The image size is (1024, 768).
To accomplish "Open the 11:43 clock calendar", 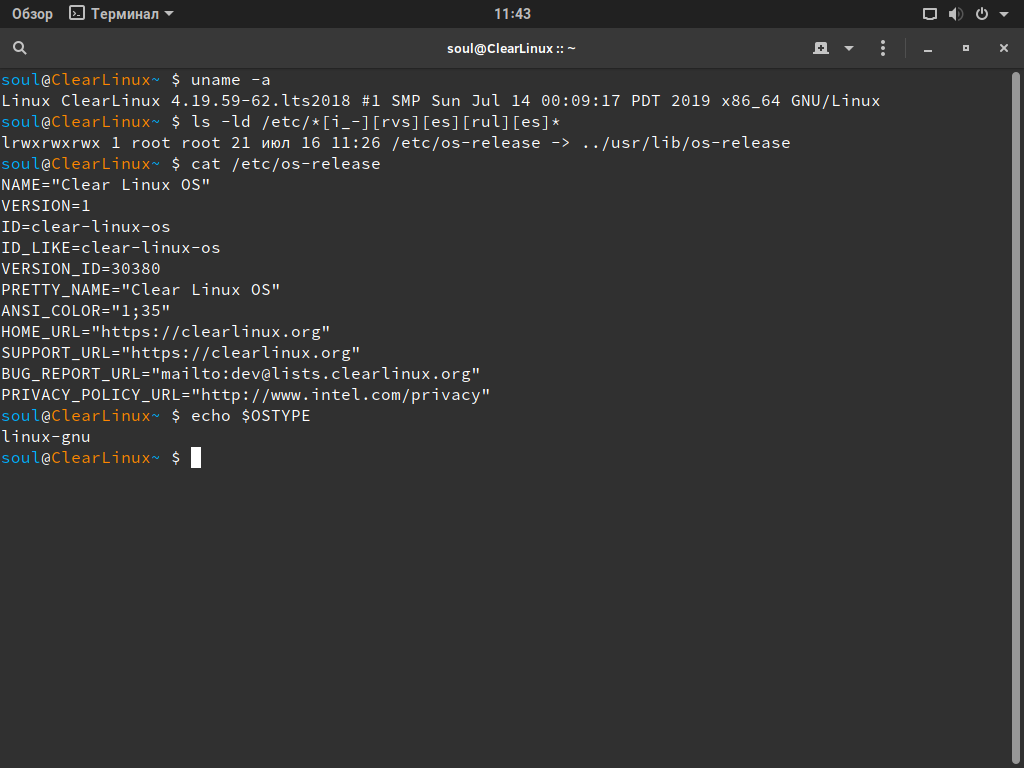I will (512, 14).
